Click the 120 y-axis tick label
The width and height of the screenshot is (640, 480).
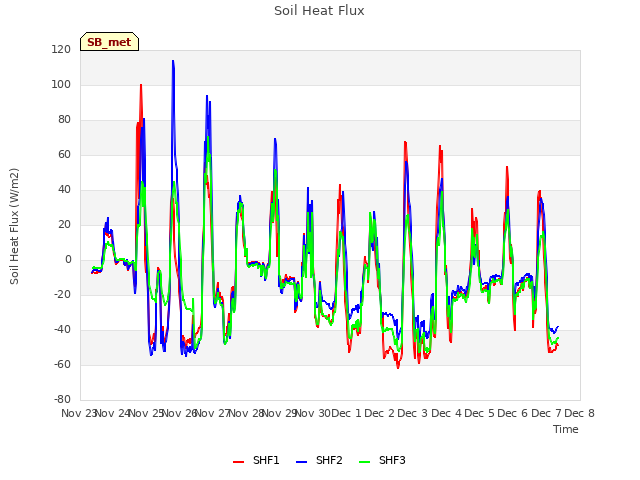tap(61, 49)
